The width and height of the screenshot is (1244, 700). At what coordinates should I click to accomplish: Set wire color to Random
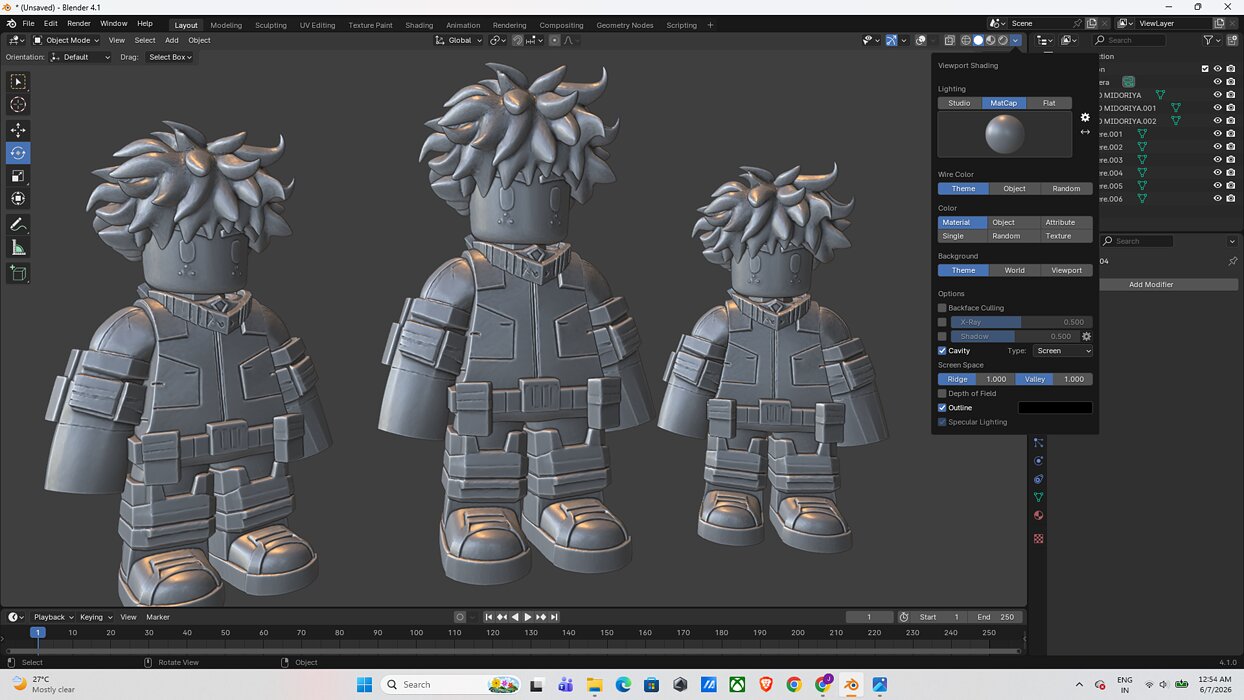coord(1066,188)
